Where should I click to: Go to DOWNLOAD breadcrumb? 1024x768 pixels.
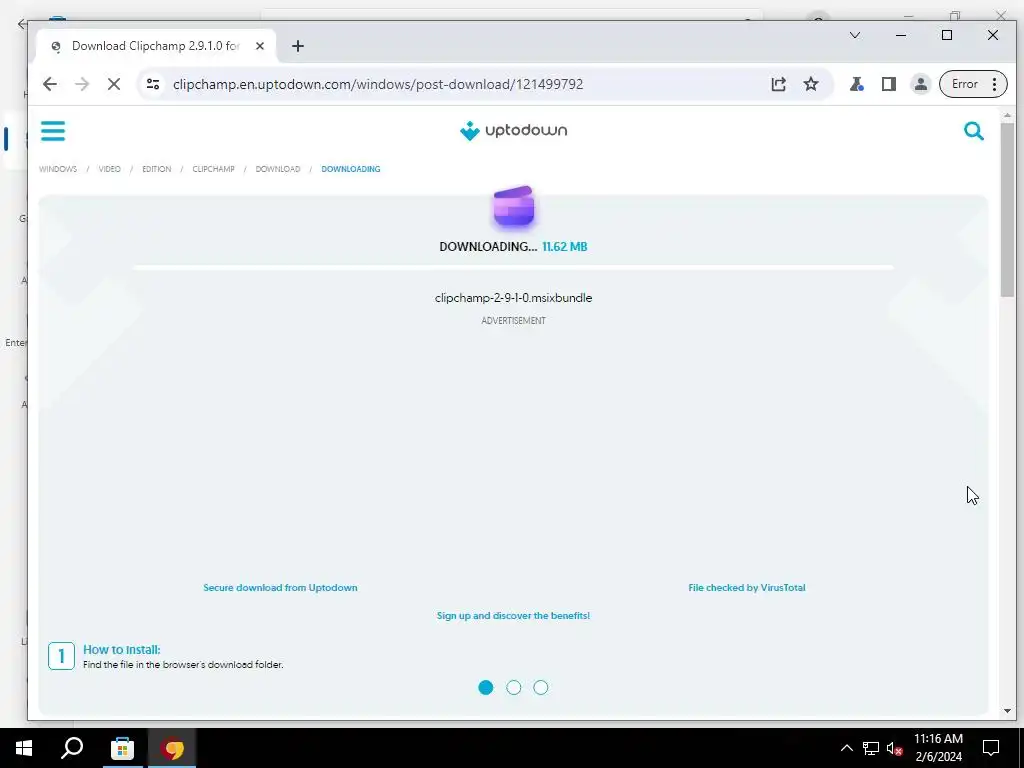[278, 169]
